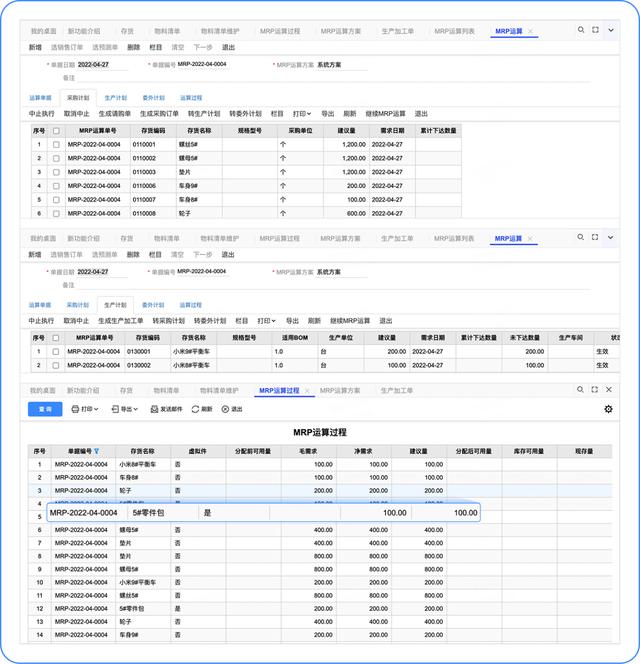Click 生成采购订单 in the purchase plan toolbar
This screenshot has width=640, height=664.
click(159, 113)
